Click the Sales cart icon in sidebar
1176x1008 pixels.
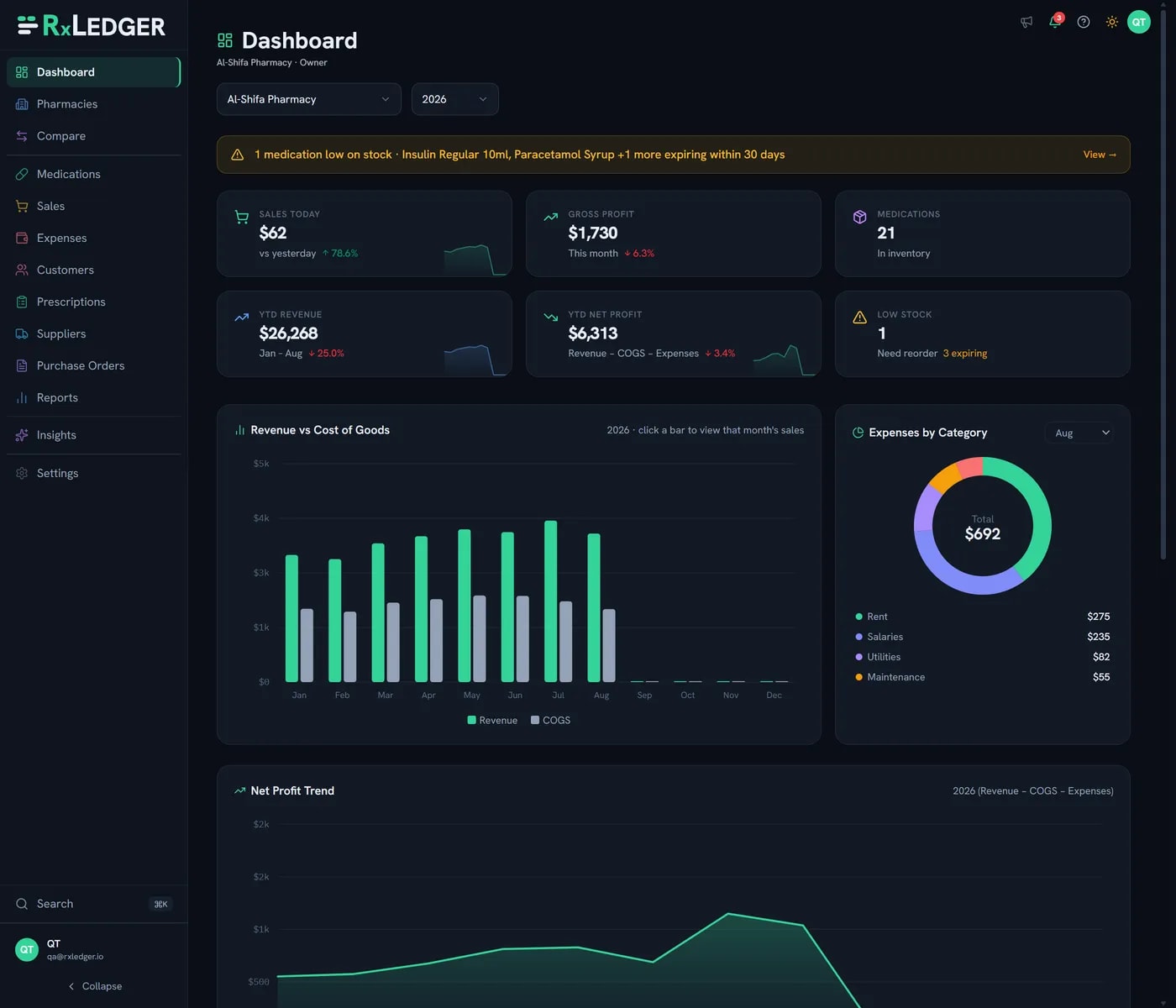(22, 206)
